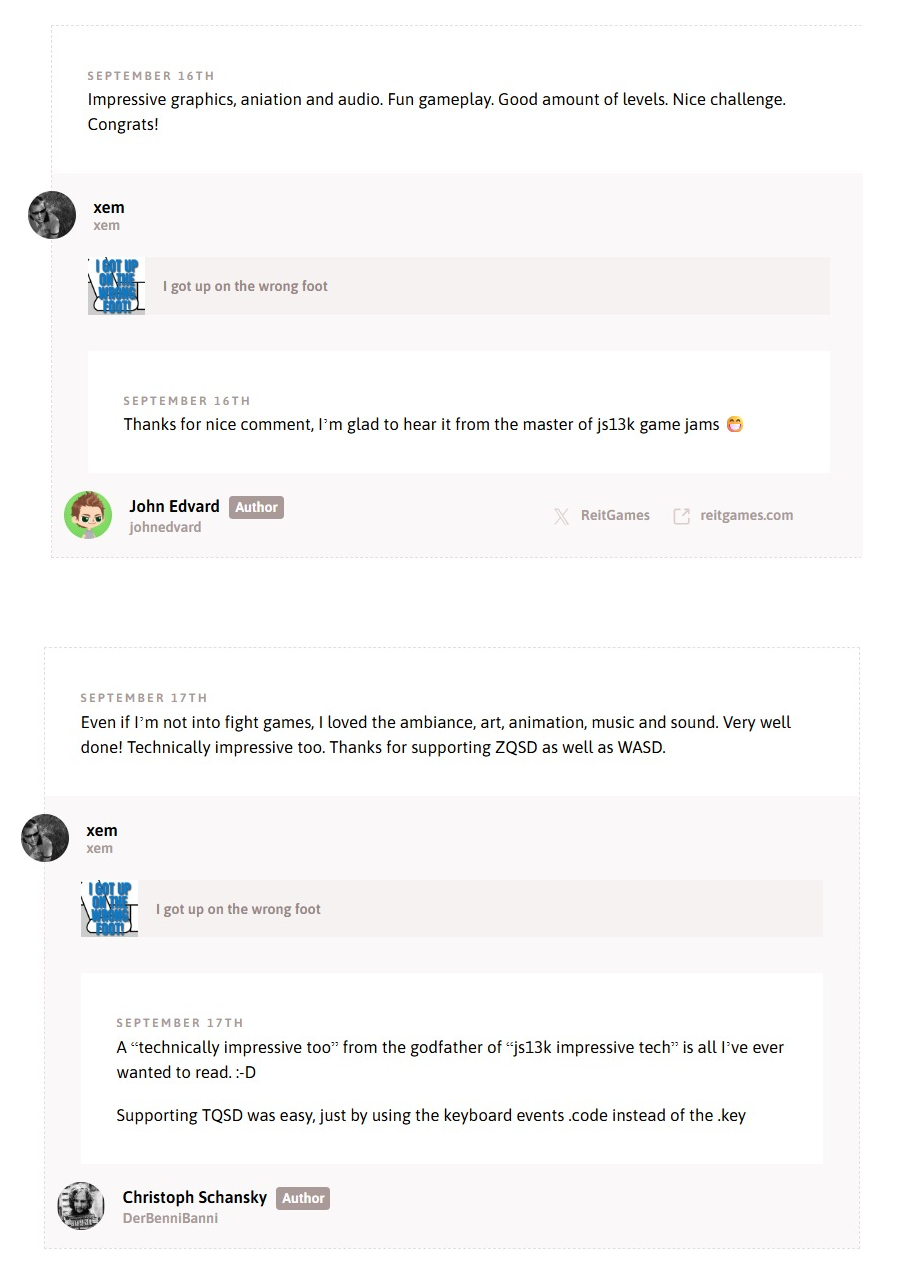Click xem's avatar on the September 16th comment
900x1272 pixels.
click(x=52, y=215)
